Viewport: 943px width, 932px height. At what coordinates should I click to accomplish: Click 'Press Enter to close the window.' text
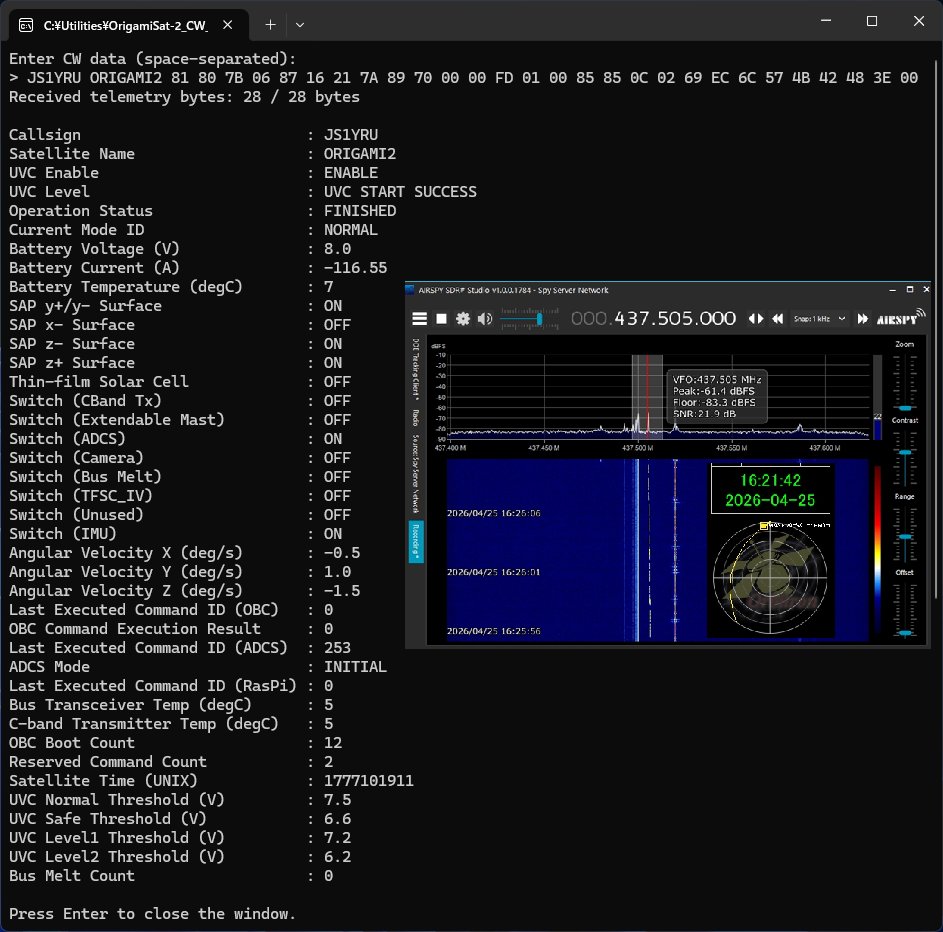click(x=152, y=913)
